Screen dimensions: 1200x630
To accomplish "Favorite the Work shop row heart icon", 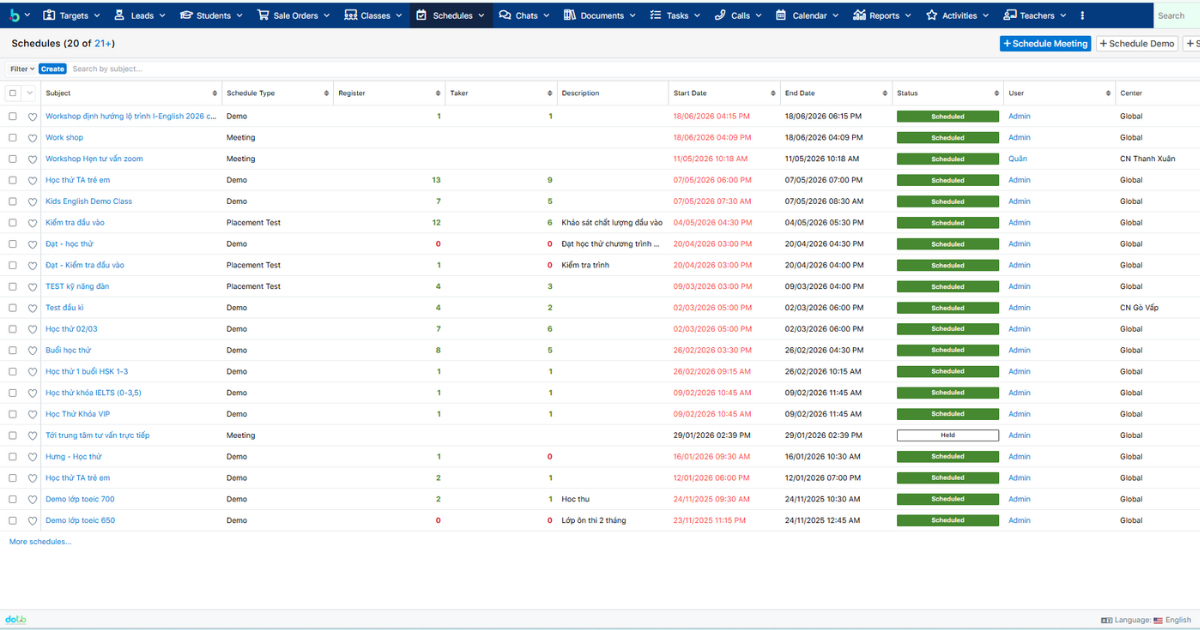I will tap(32, 138).
